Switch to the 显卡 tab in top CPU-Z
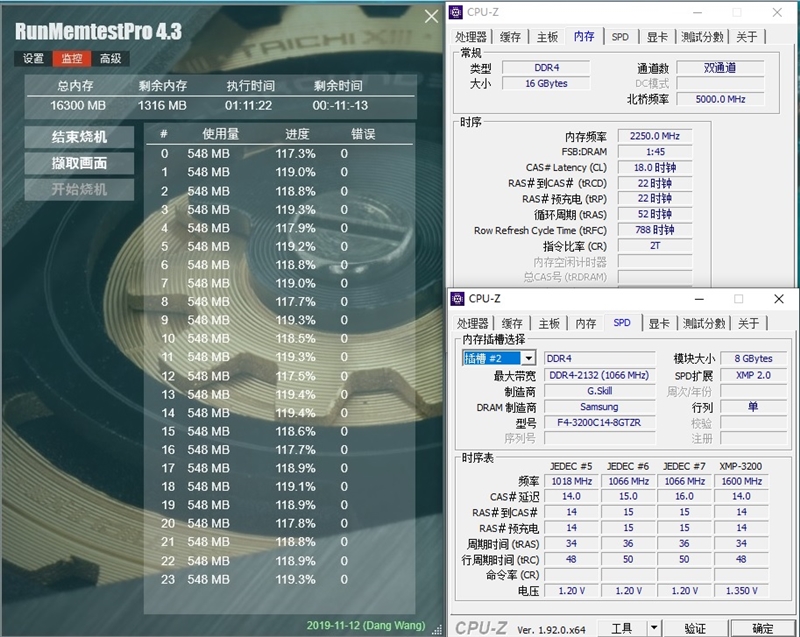The width and height of the screenshot is (800, 637). (x=658, y=36)
